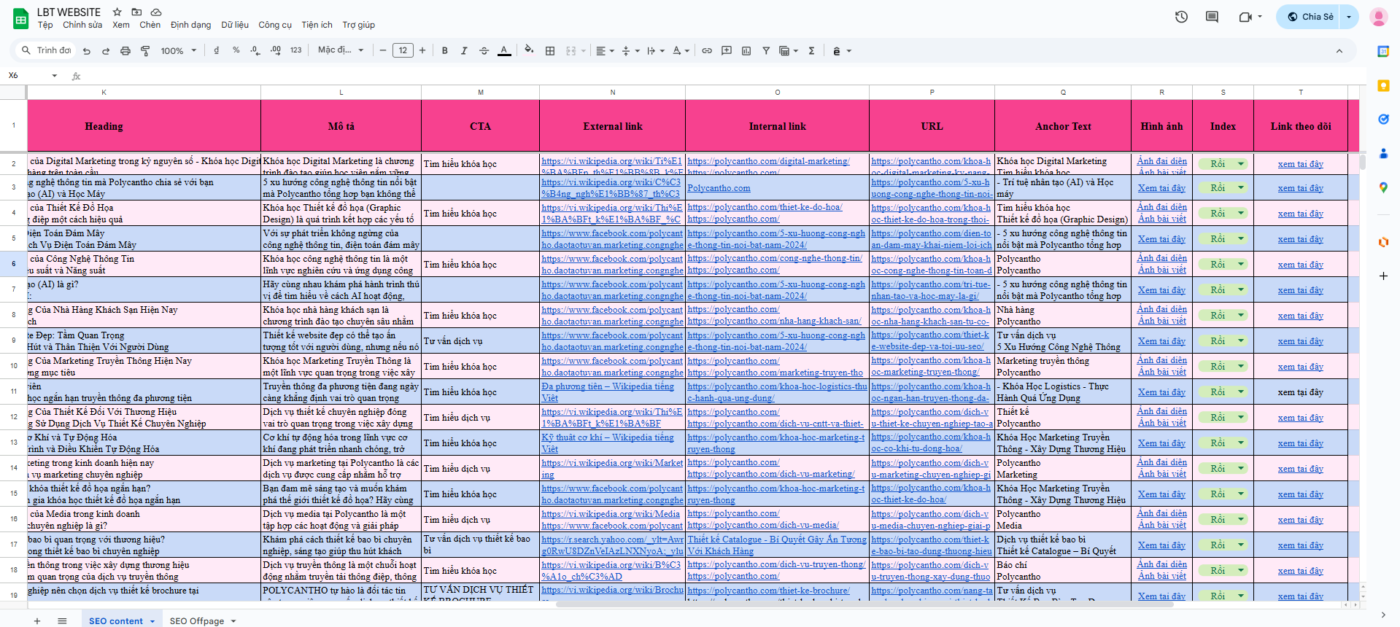Click the Trình đơn menu search box

[45, 50]
